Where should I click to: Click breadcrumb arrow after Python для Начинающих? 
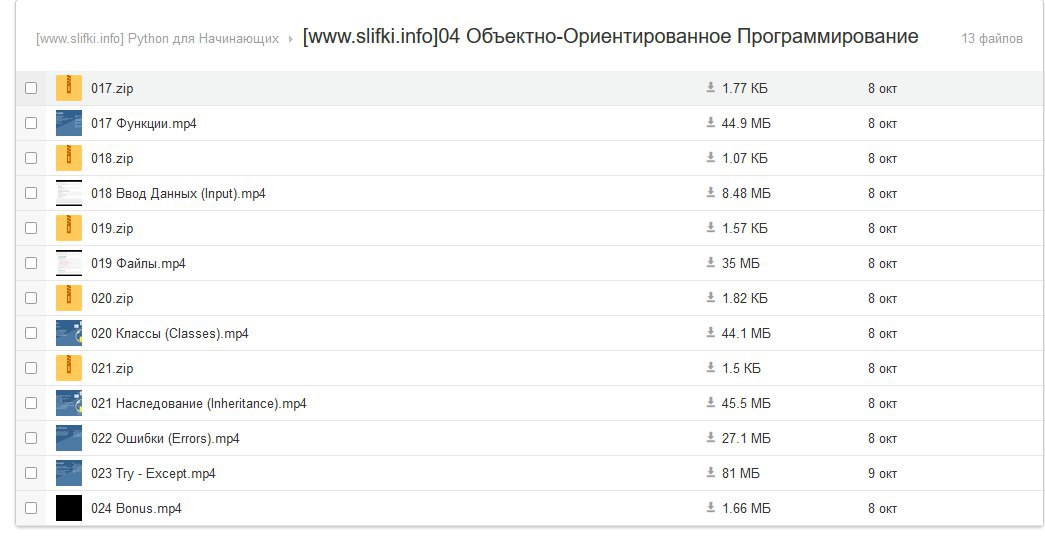tap(291, 39)
